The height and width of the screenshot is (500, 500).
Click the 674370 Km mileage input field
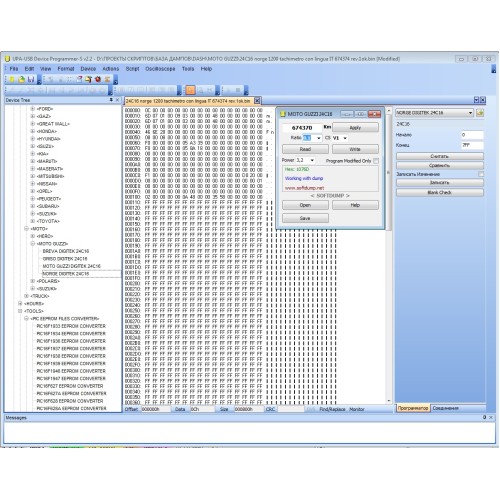(302, 128)
